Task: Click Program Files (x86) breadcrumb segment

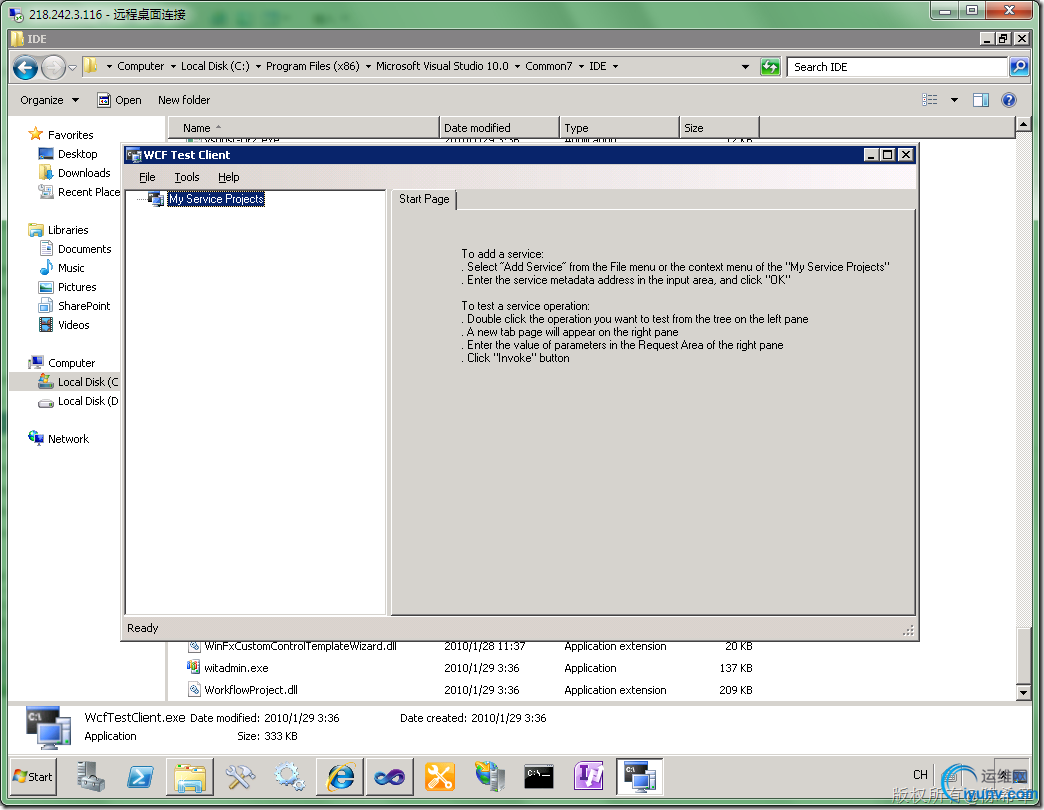Action: point(312,66)
